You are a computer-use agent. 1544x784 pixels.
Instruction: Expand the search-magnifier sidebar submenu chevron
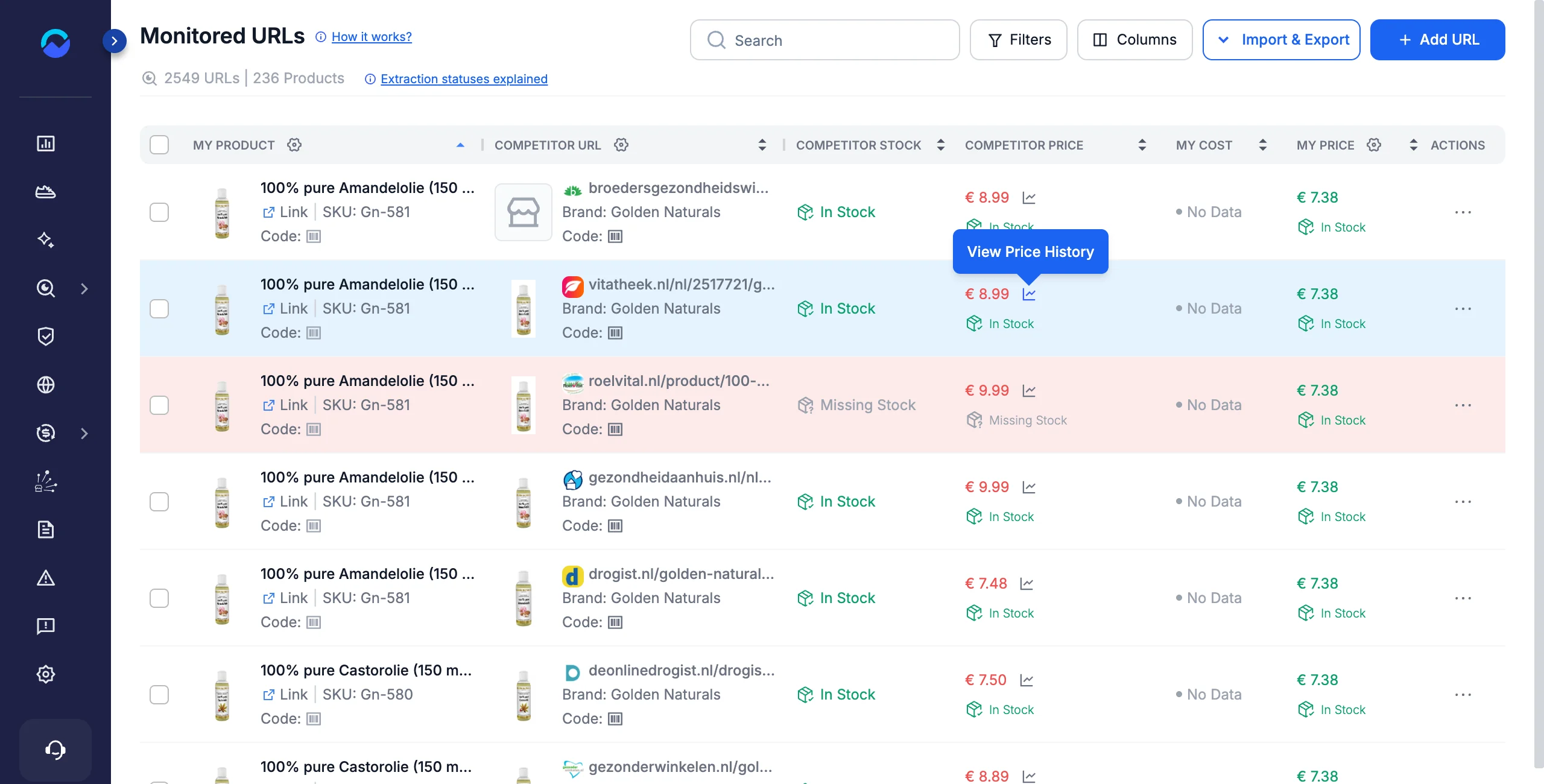click(84, 288)
